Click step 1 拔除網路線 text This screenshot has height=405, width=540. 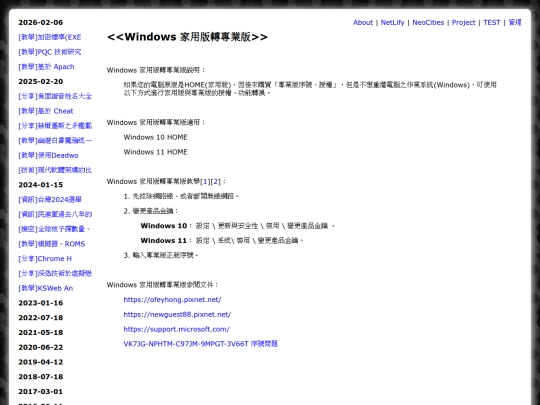point(181,196)
